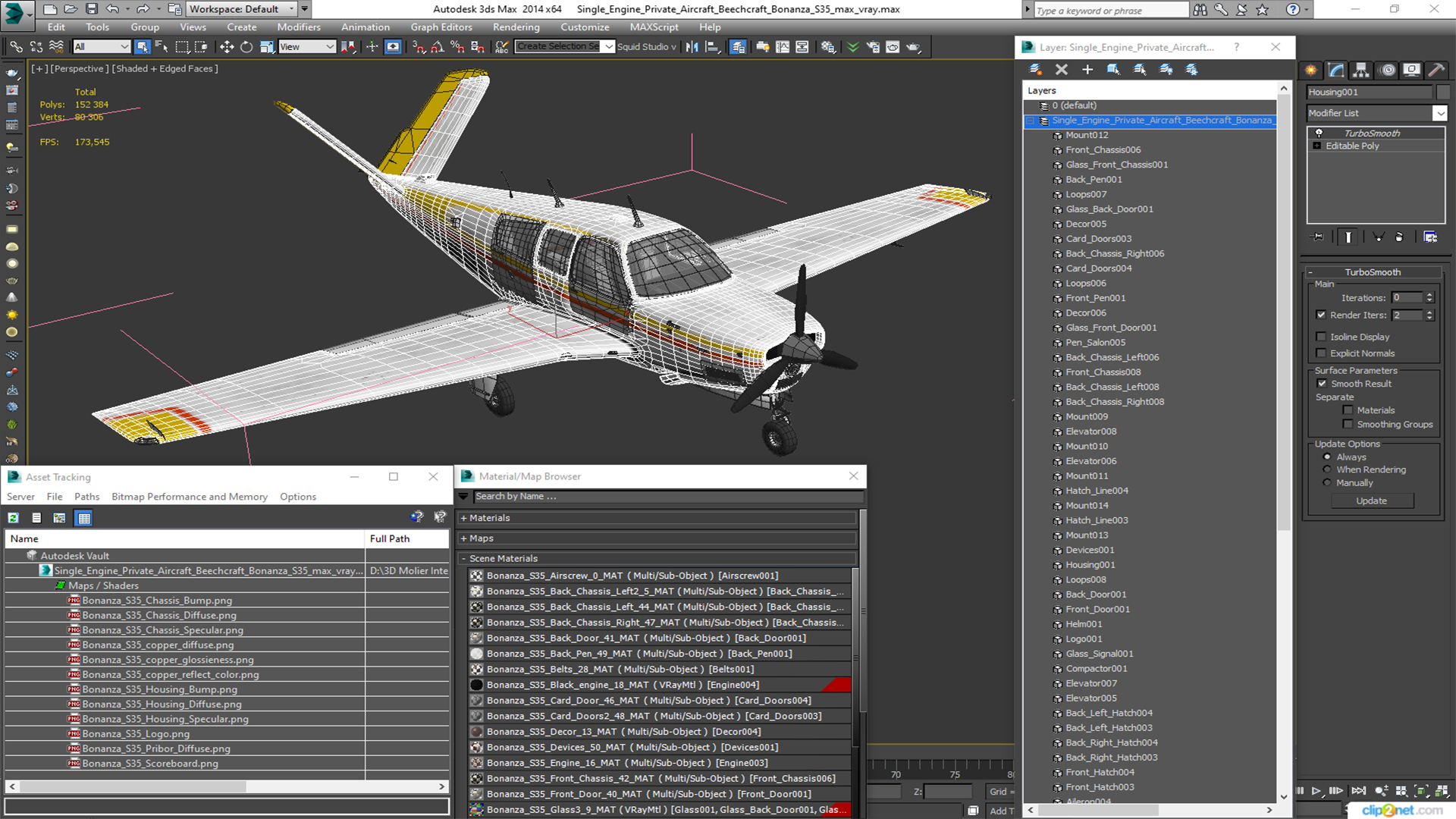Open the View reference coordinate dropdown
The width and height of the screenshot is (1456, 819).
(x=307, y=47)
